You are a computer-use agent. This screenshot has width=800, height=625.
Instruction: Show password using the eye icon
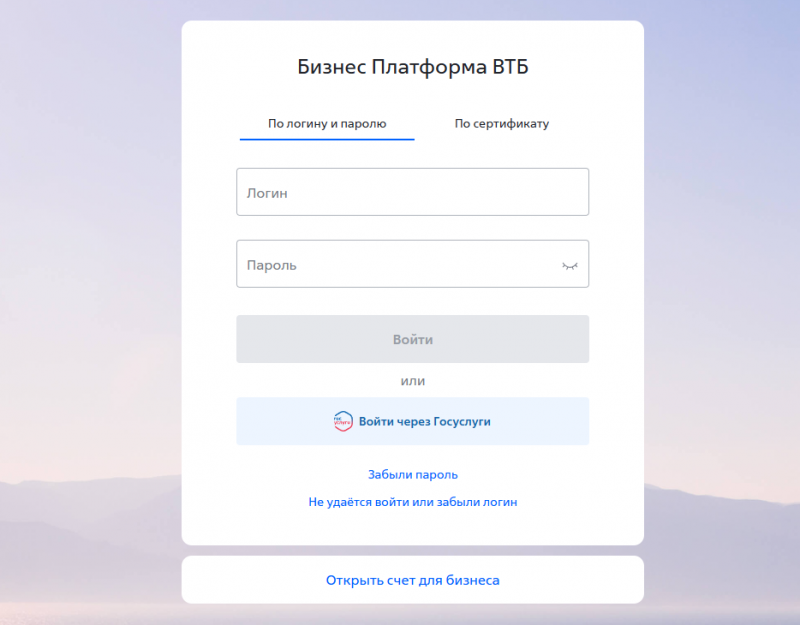pyautogui.click(x=569, y=266)
